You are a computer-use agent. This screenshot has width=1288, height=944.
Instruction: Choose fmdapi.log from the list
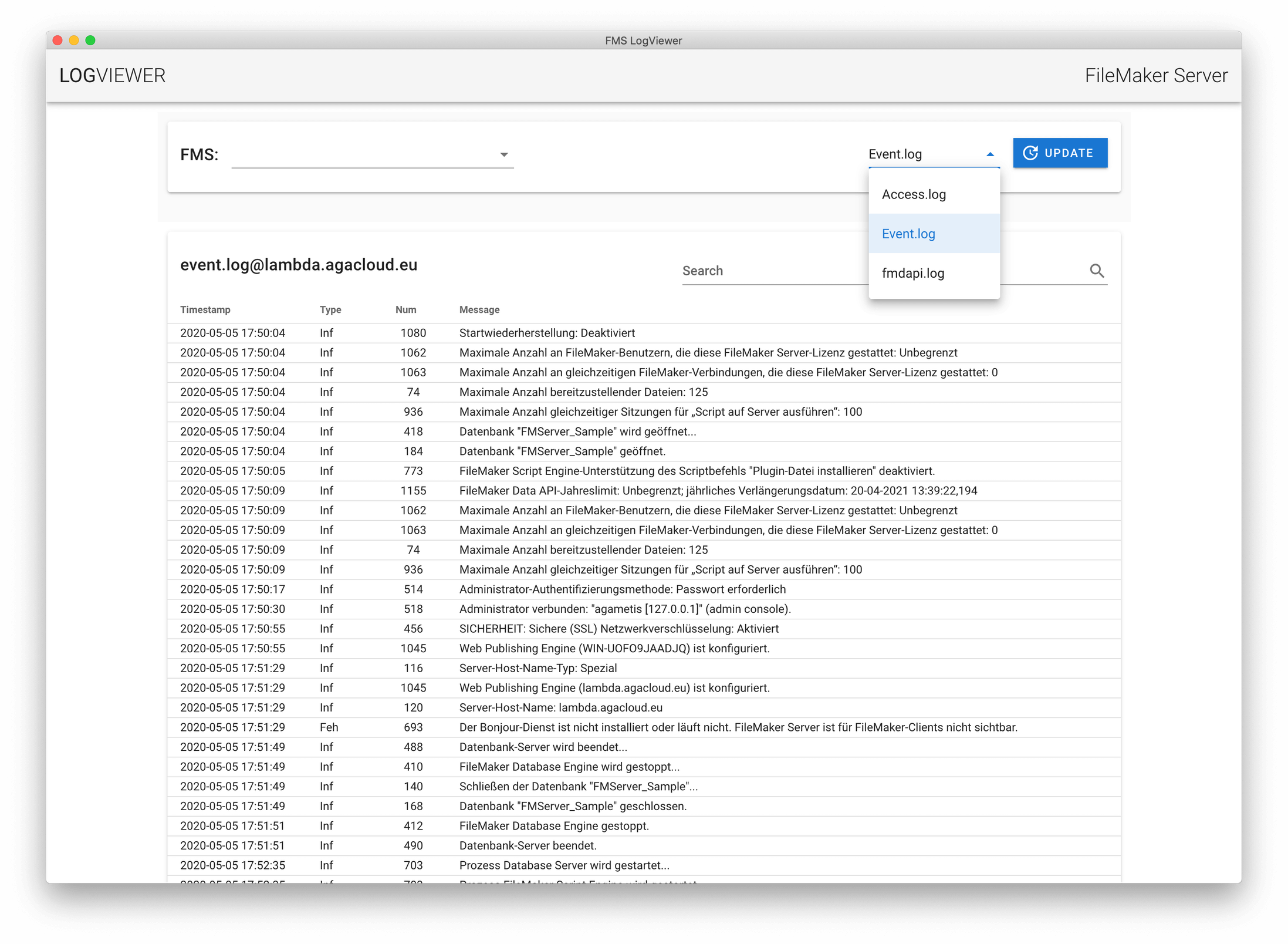tap(934, 273)
